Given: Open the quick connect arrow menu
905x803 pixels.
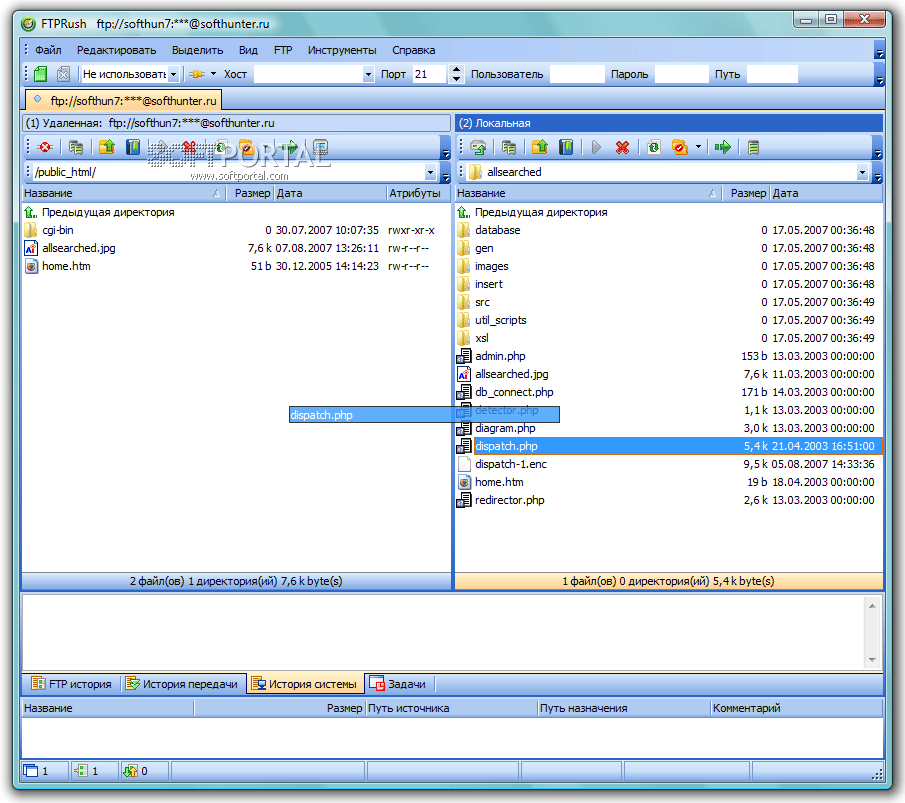Looking at the screenshot, I should tap(214, 74).
